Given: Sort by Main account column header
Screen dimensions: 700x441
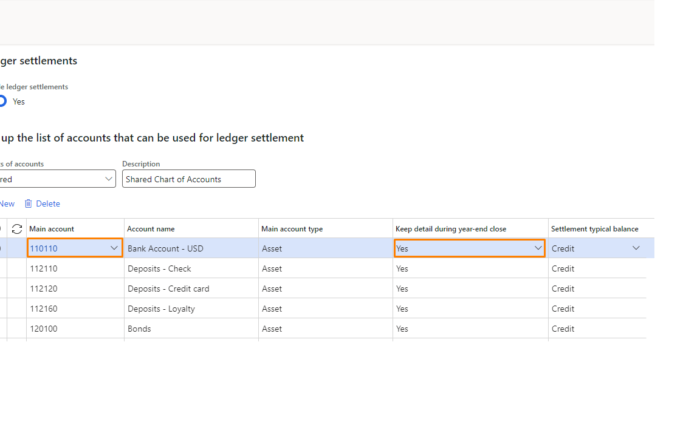Looking at the screenshot, I should (52, 229).
